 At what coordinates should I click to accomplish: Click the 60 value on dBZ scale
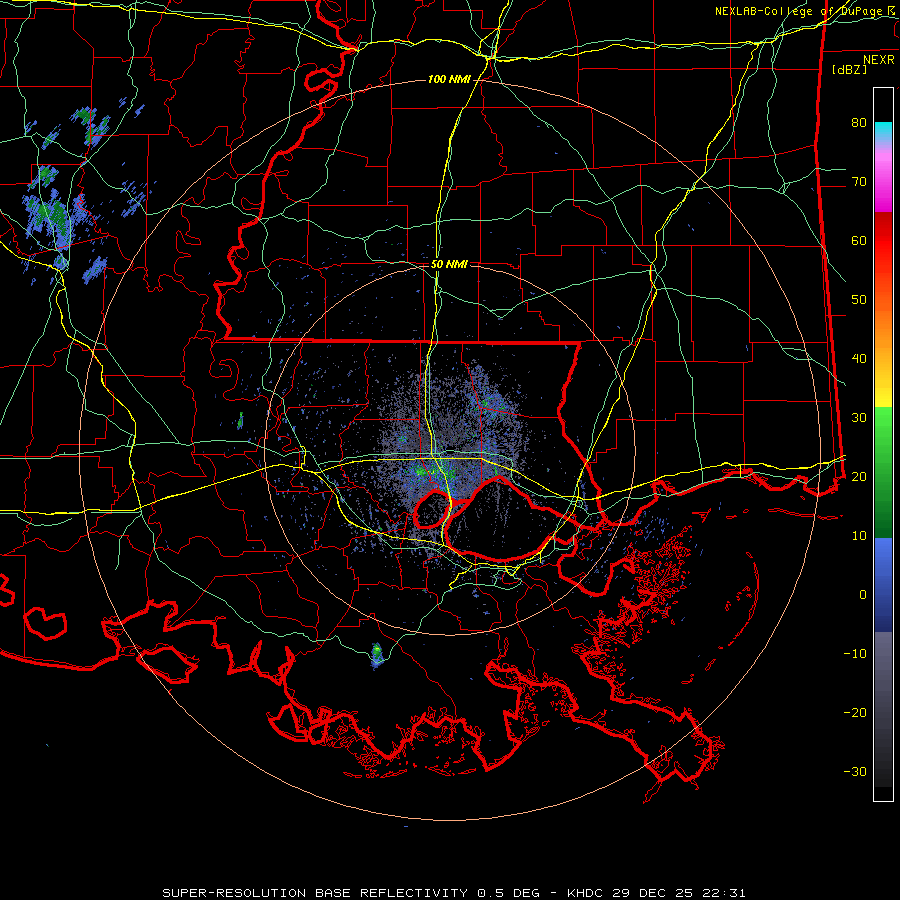point(859,240)
